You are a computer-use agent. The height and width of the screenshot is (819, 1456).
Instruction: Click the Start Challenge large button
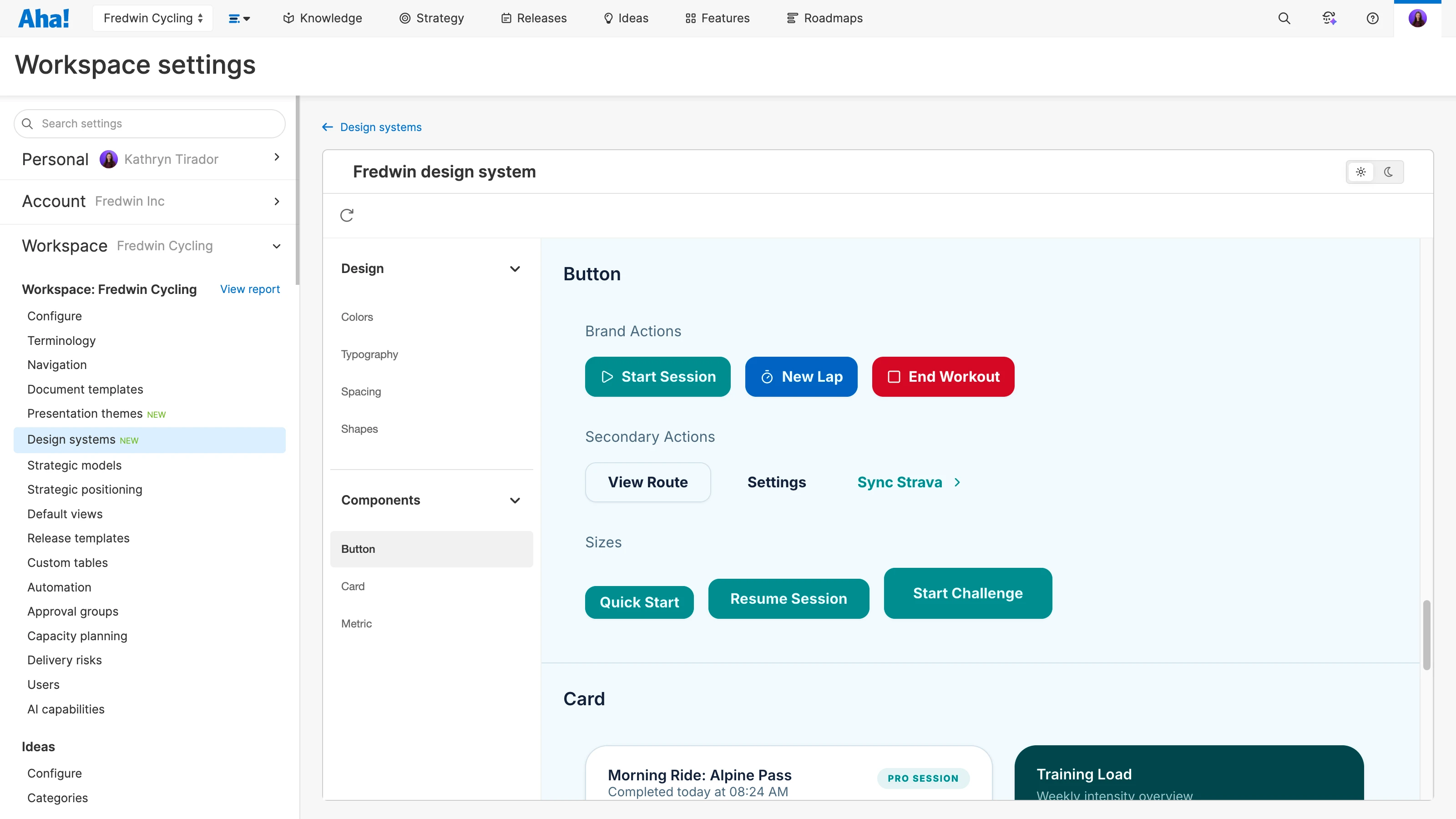coord(968,593)
